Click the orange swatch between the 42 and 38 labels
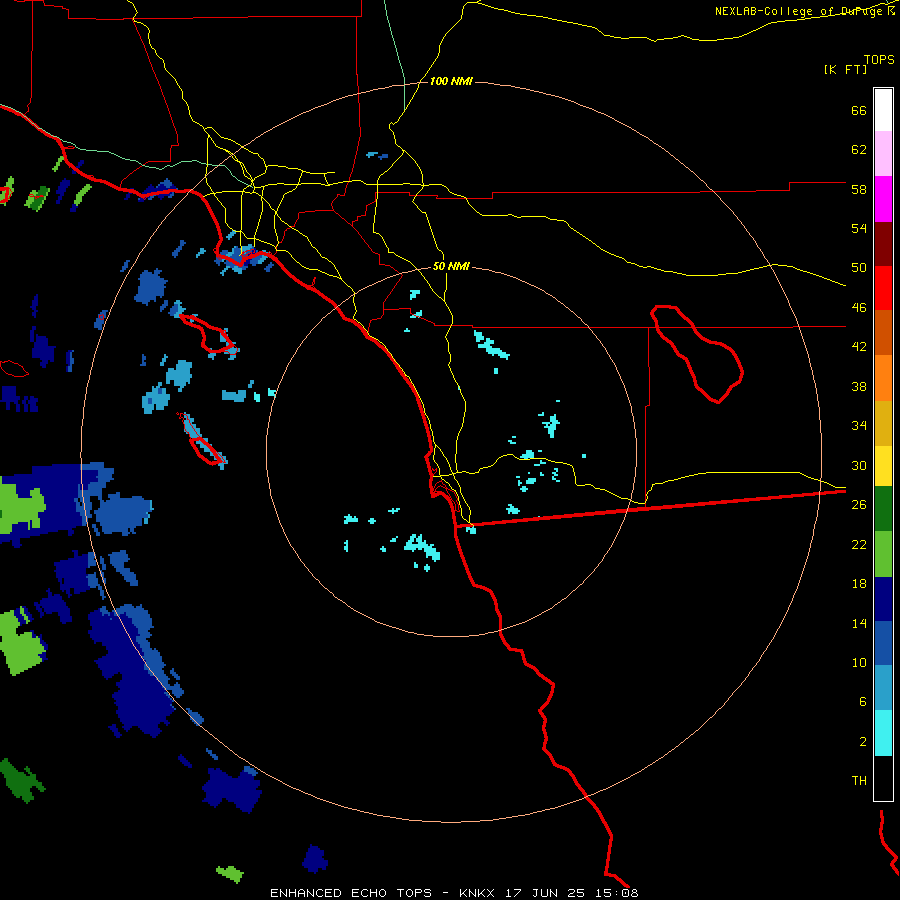 (x=883, y=378)
